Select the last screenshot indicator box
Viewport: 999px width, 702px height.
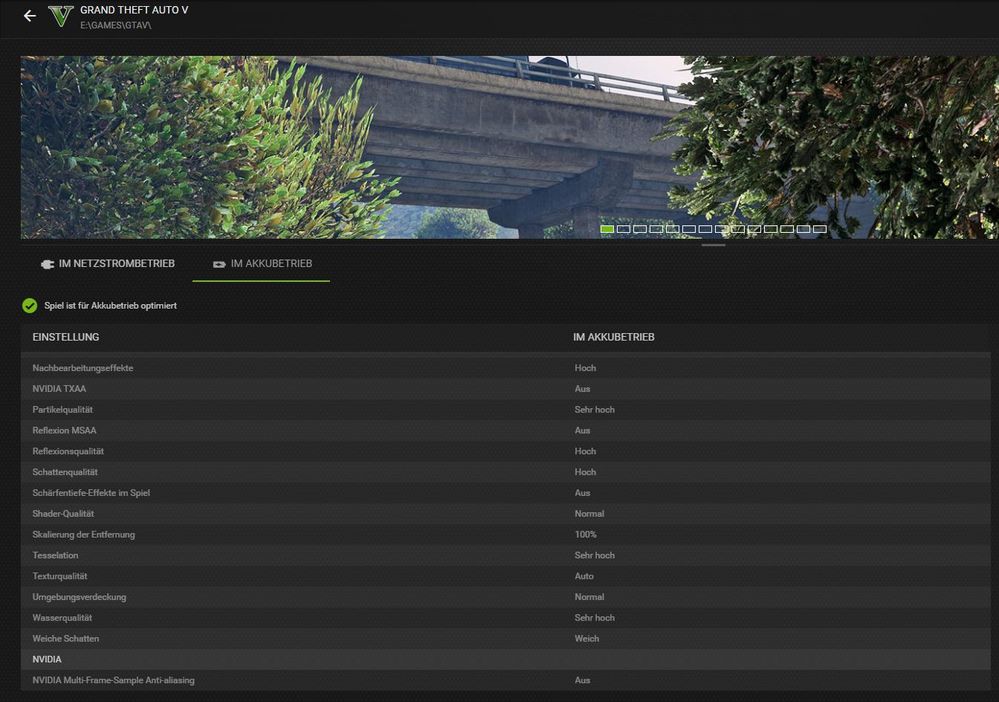(x=820, y=229)
